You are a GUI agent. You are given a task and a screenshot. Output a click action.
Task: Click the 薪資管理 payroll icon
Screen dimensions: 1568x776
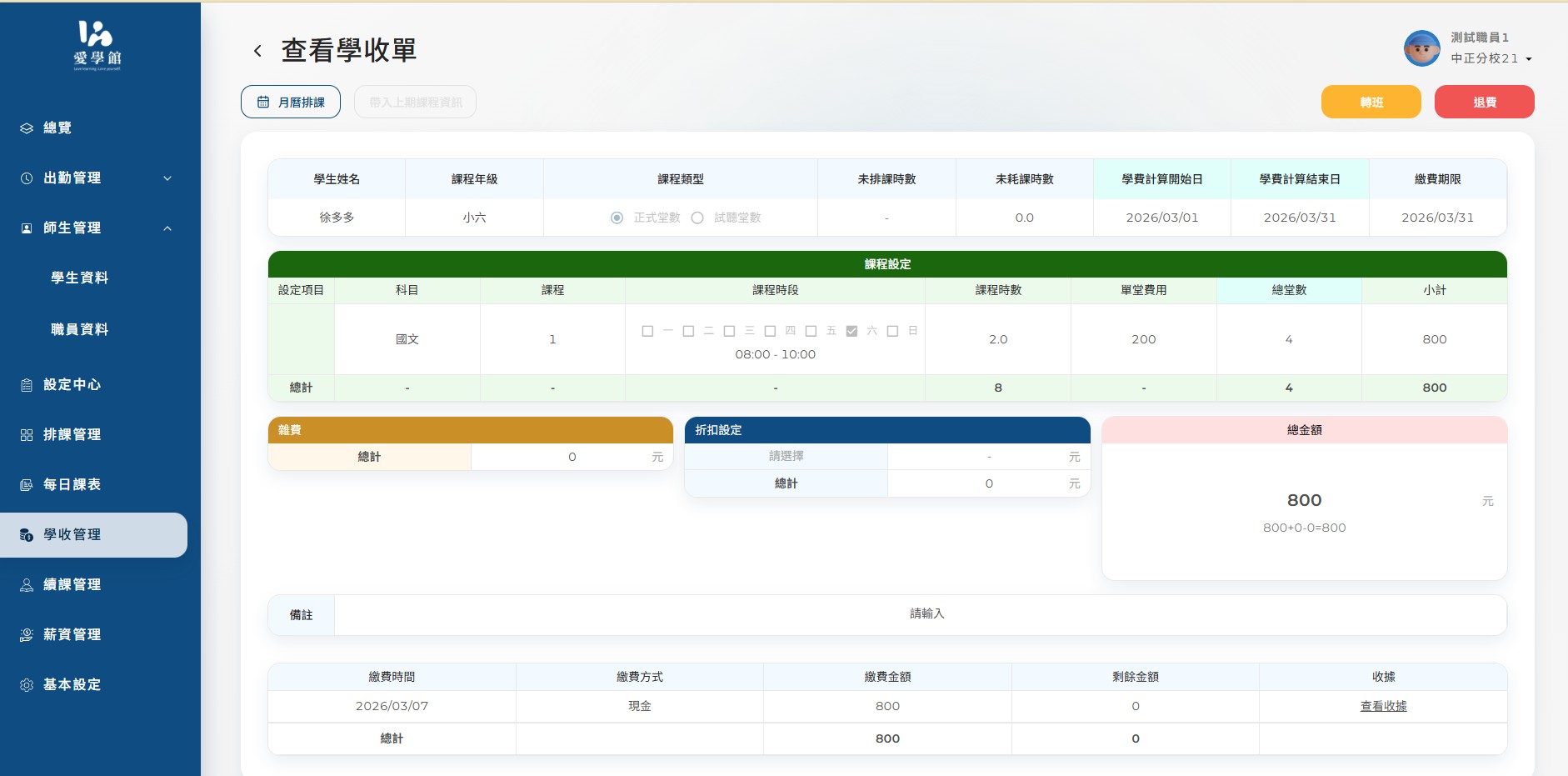[27, 634]
